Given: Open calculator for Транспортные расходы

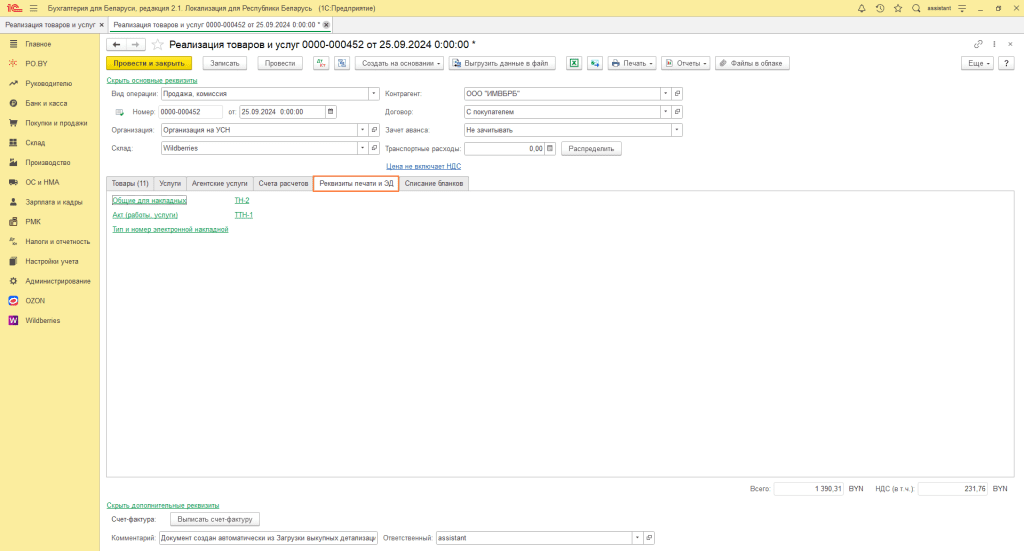Looking at the screenshot, I should pos(550,148).
